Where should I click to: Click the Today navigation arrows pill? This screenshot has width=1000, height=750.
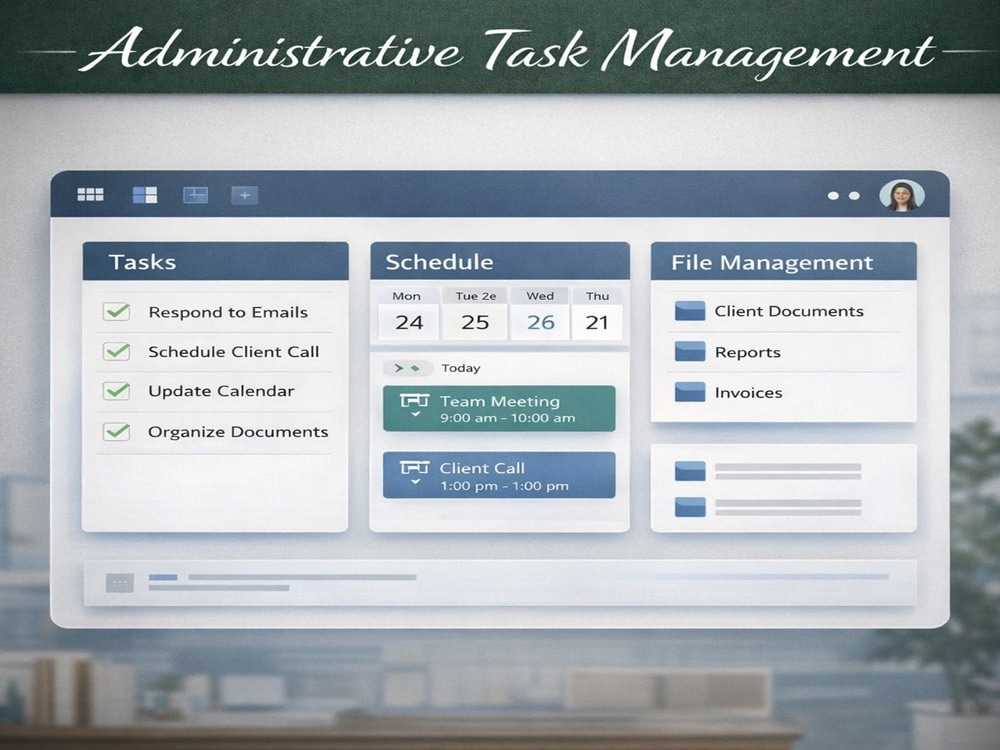(x=408, y=368)
